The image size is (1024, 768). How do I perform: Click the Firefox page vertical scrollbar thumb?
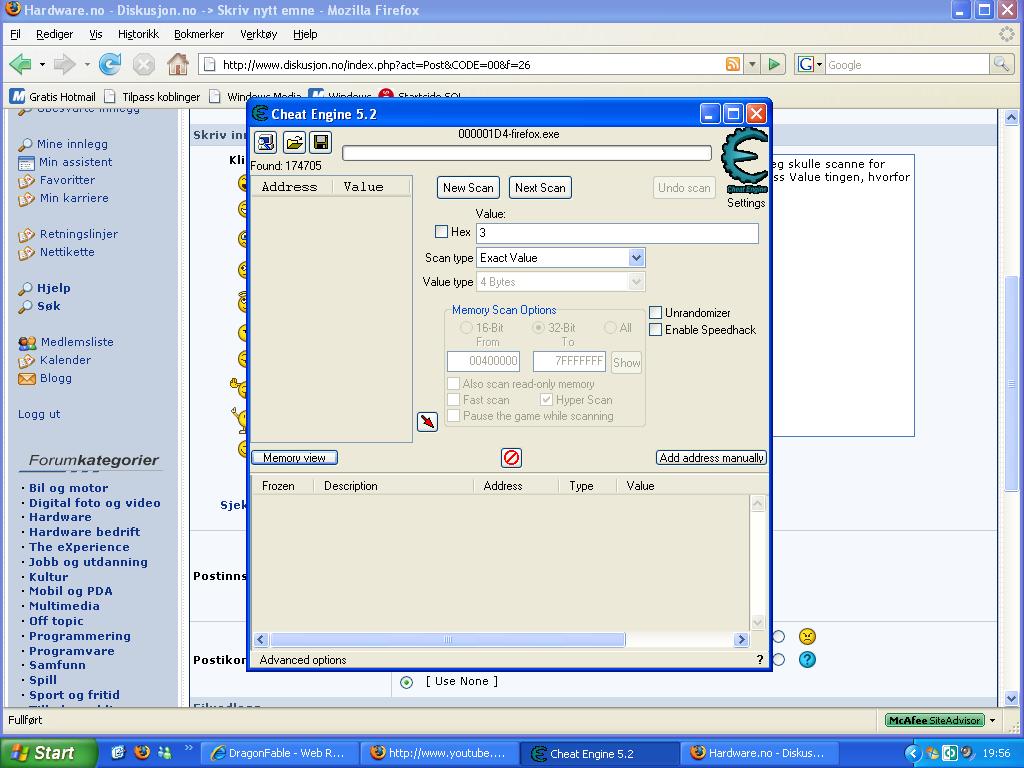point(1011,383)
